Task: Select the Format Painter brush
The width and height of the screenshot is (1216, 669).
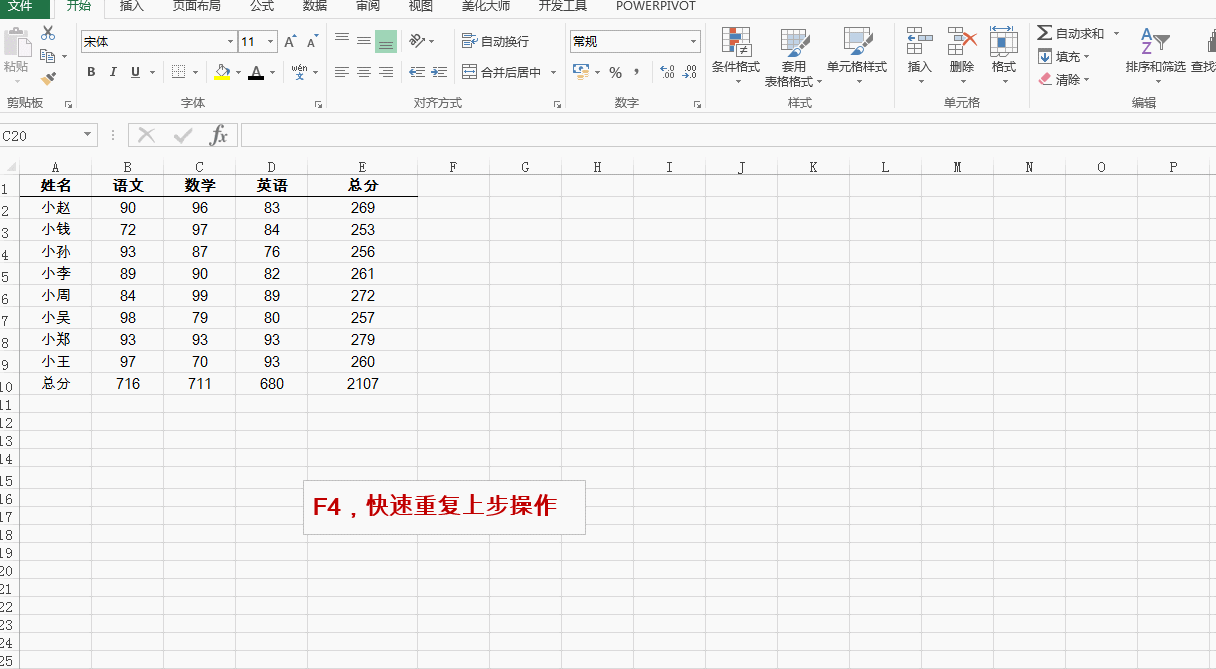Action: 48,78
